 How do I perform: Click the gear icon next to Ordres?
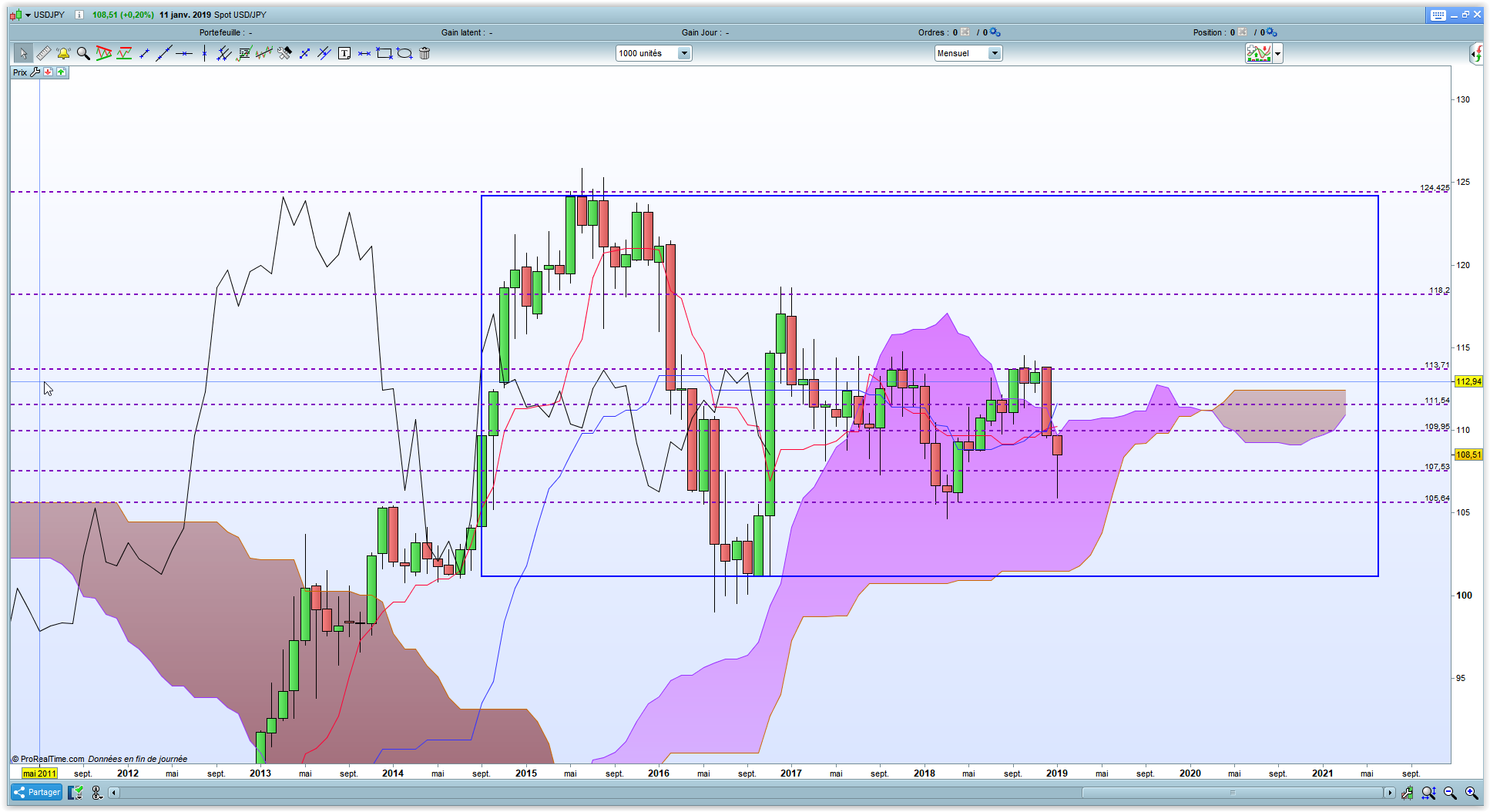pos(995,32)
